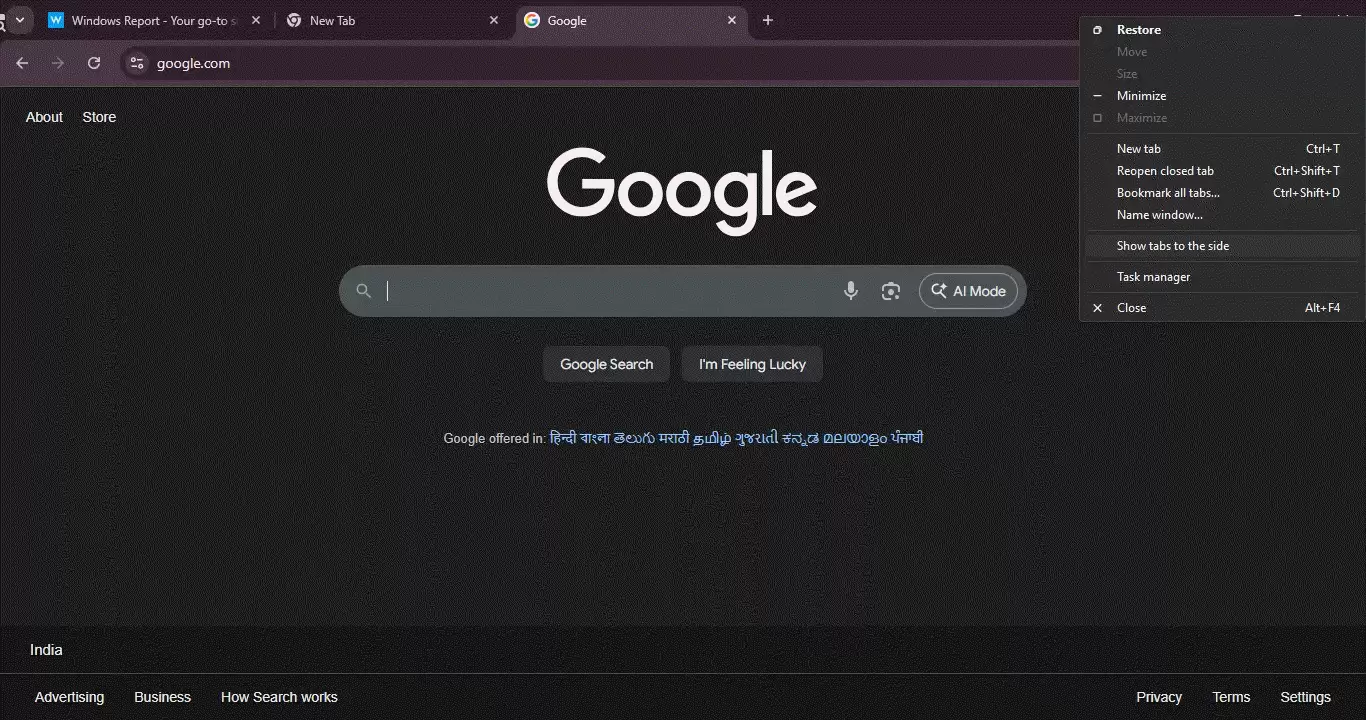Screen dimensions: 1366x720
Task: Open the site information icon in address bar
Action: point(136,62)
